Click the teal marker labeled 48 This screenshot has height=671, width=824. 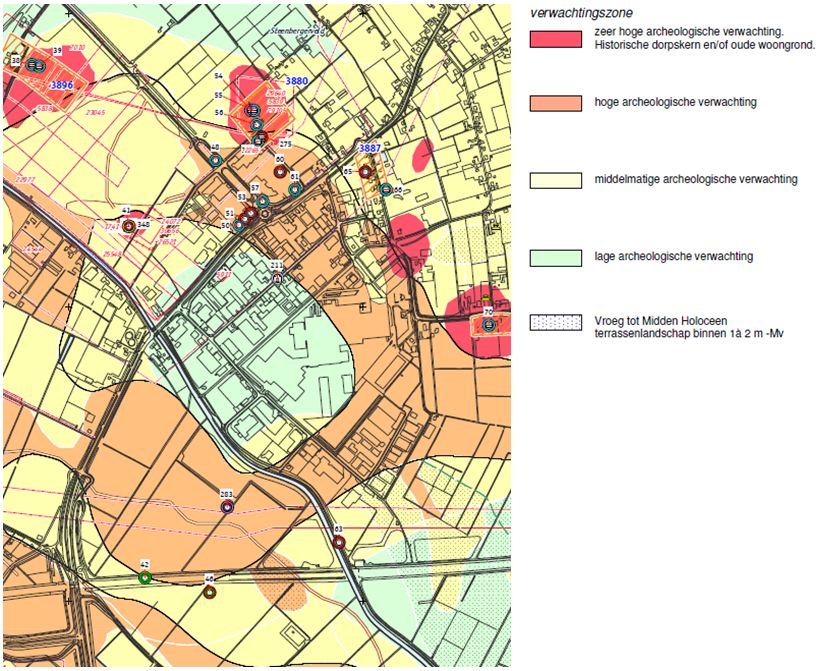215,160
